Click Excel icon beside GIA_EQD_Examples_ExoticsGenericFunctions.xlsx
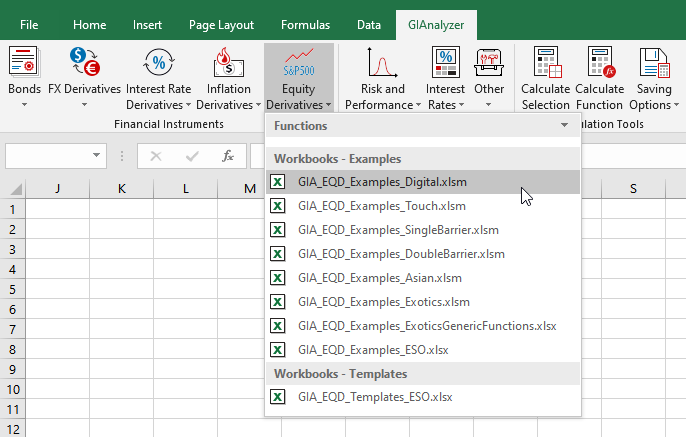686x437 pixels. 277,326
